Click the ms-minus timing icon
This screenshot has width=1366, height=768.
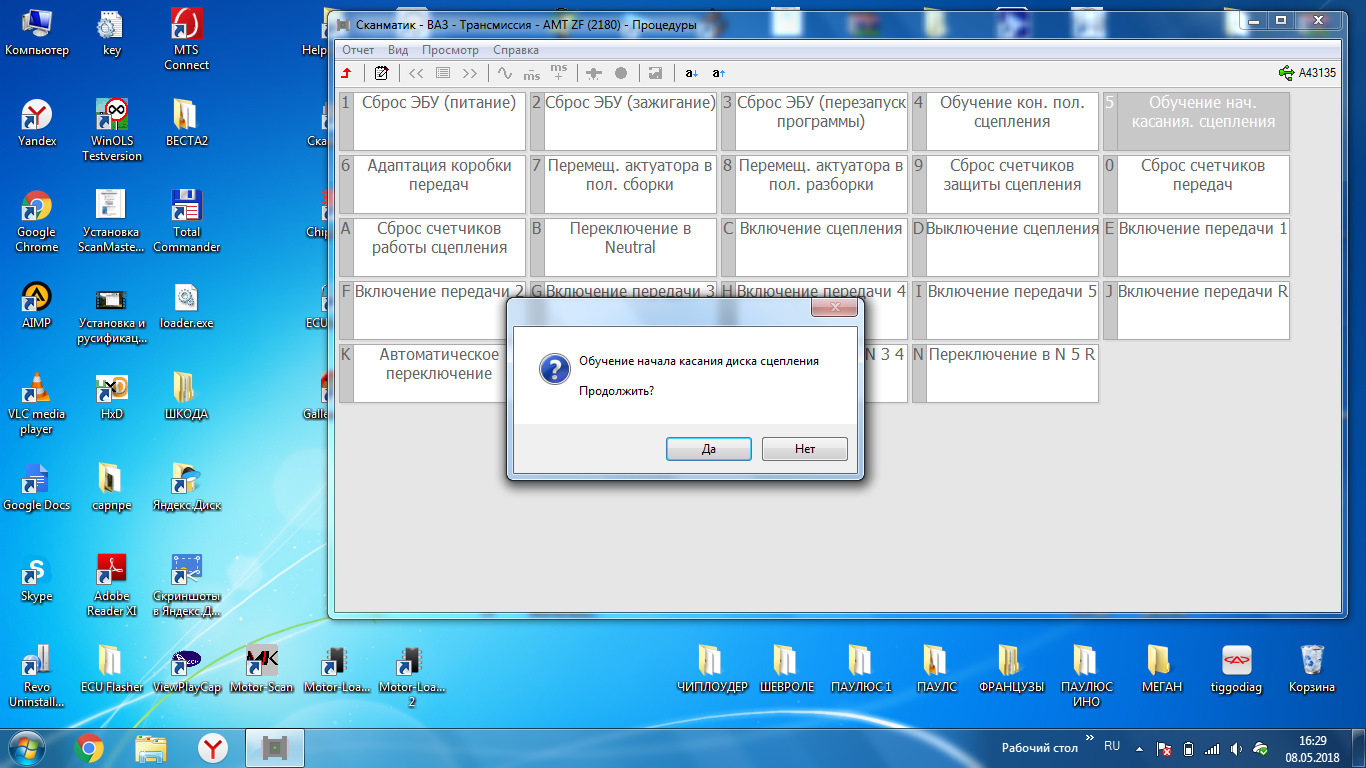(532, 73)
